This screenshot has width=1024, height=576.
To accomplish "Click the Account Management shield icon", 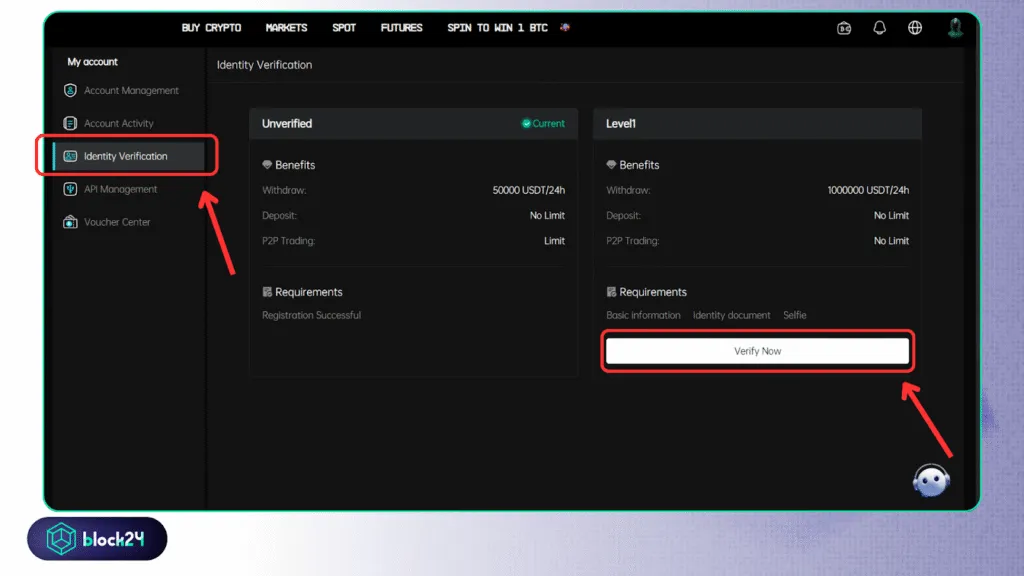I will coord(70,91).
